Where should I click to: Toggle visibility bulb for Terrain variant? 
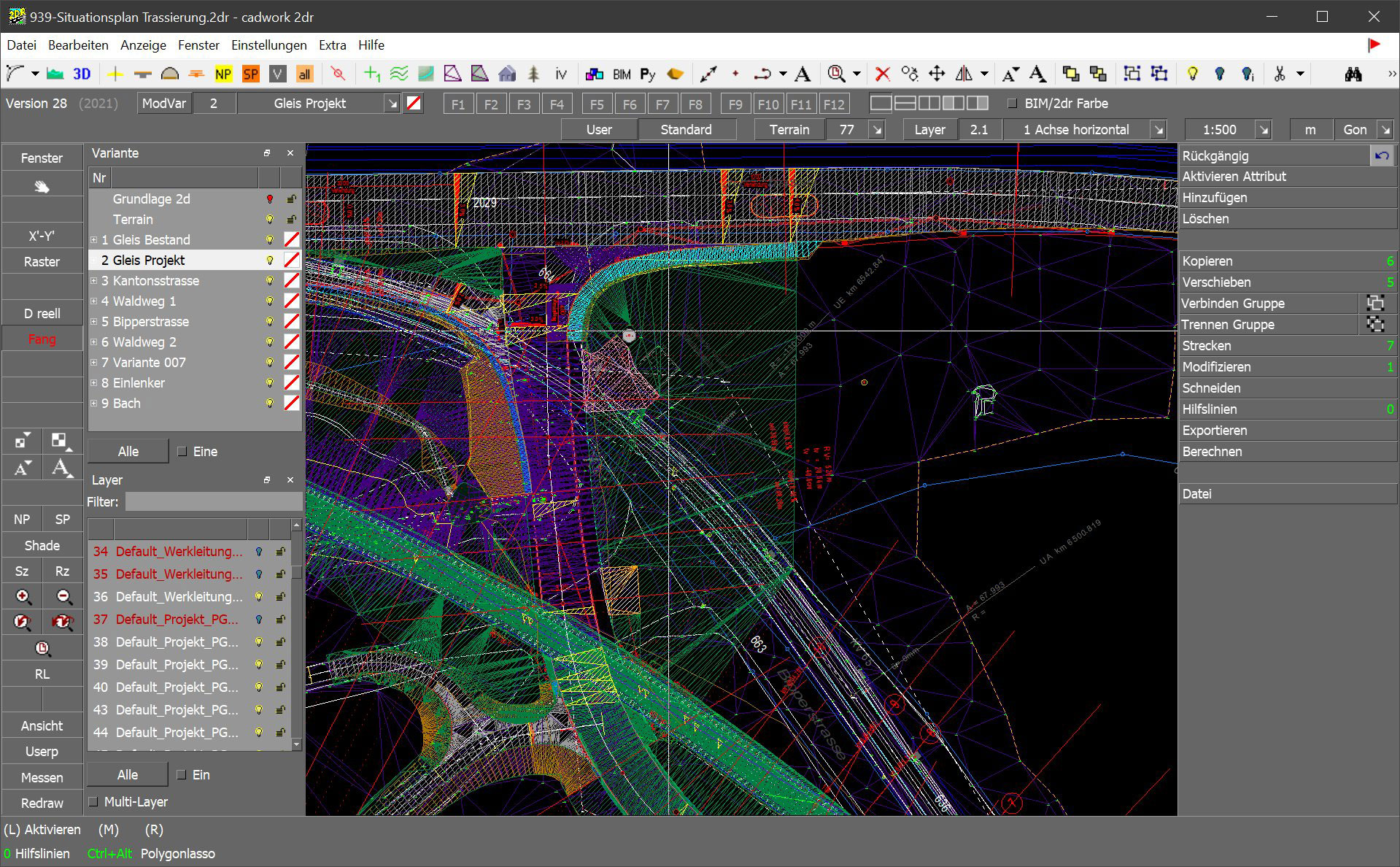click(x=269, y=220)
